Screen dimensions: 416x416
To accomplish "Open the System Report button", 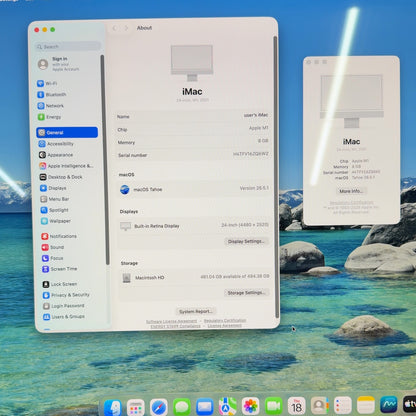I will [x=195, y=311].
